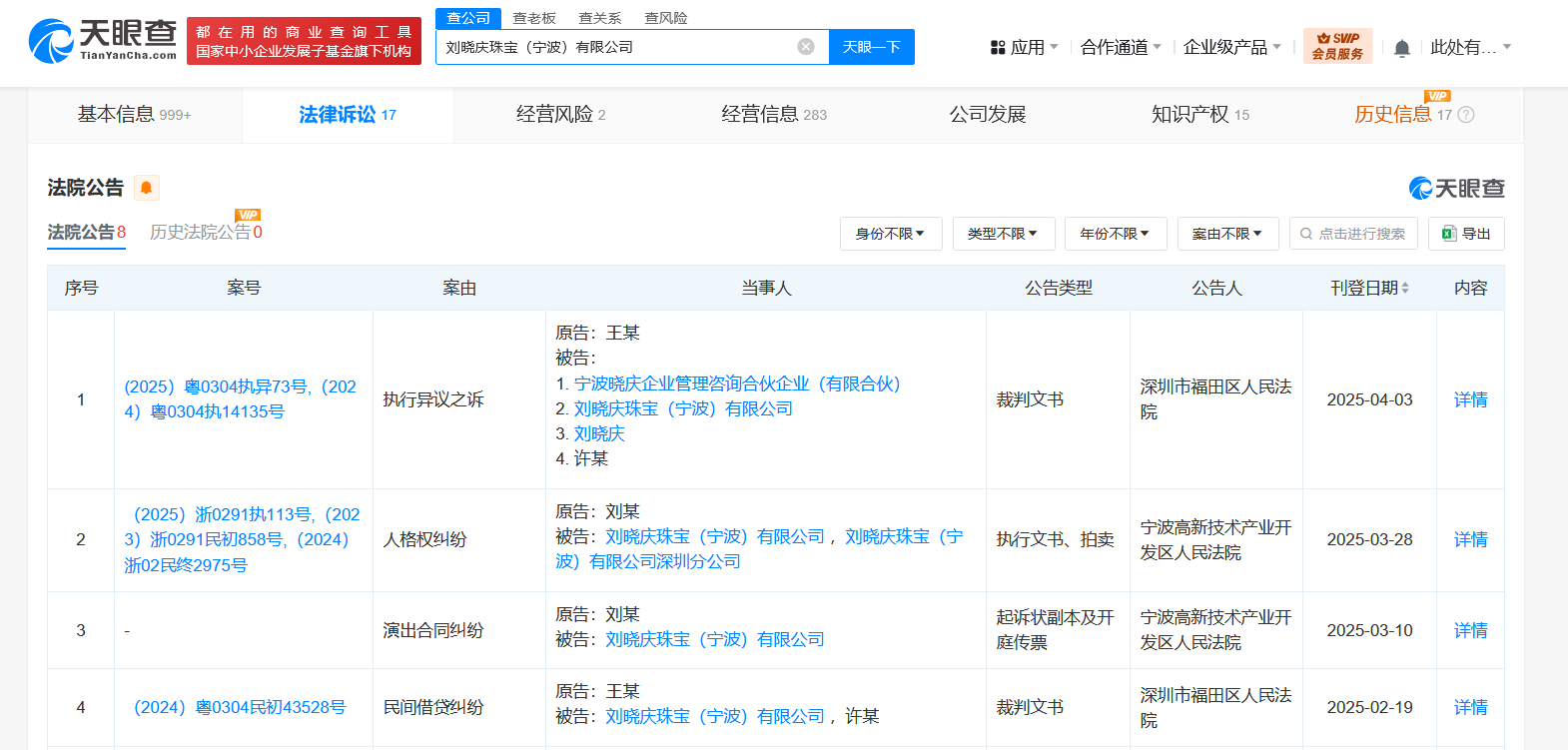
Task: Switch to the 经营风险 tab
Action: coord(560,115)
